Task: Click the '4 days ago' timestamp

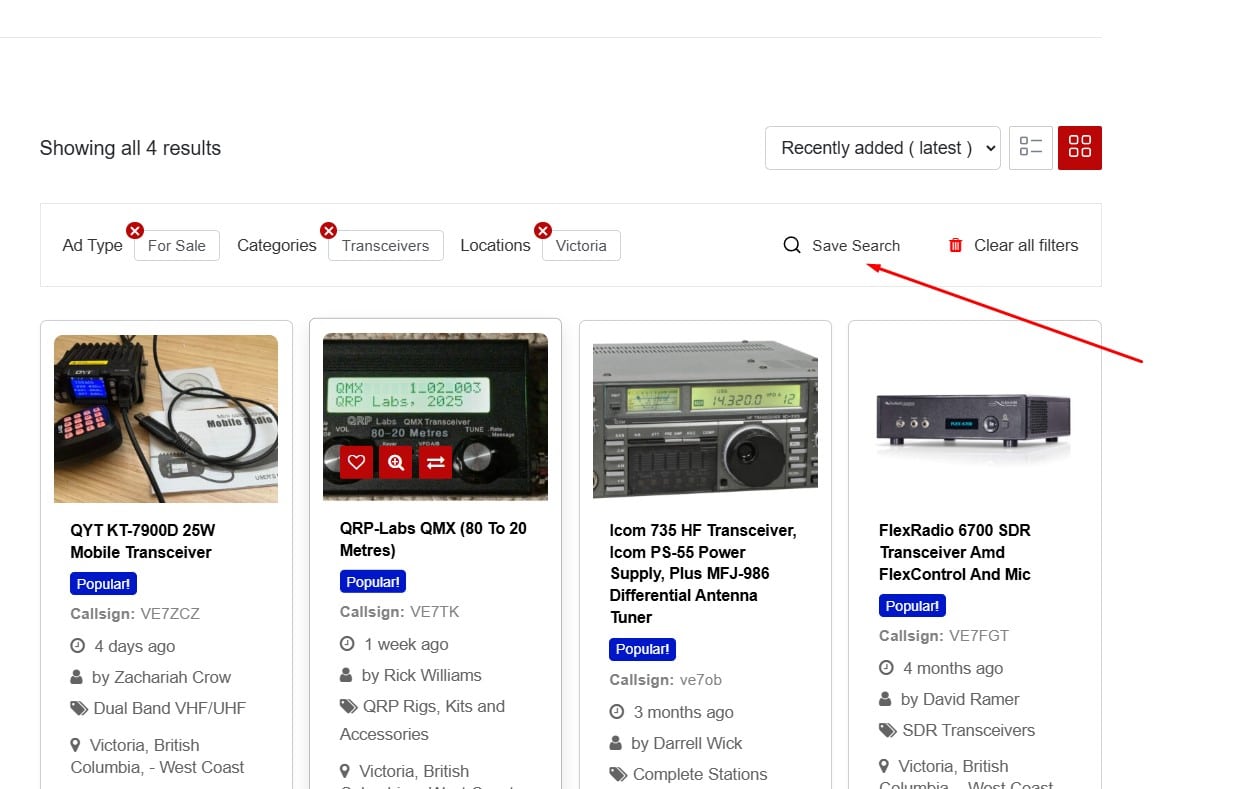Action: pyautogui.click(x=135, y=646)
